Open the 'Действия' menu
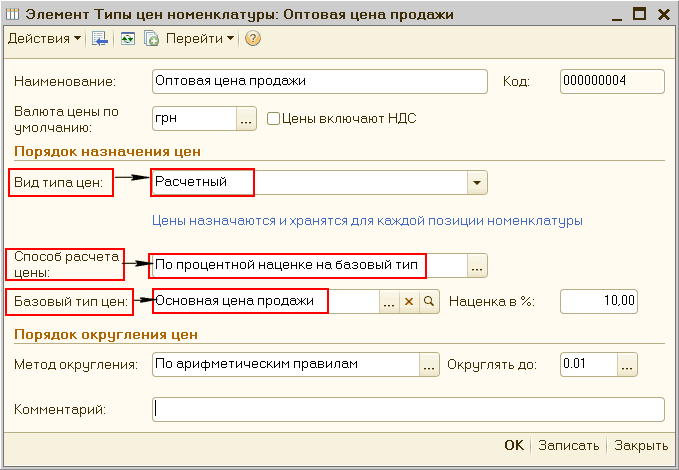679x470 pixels. 45,39
